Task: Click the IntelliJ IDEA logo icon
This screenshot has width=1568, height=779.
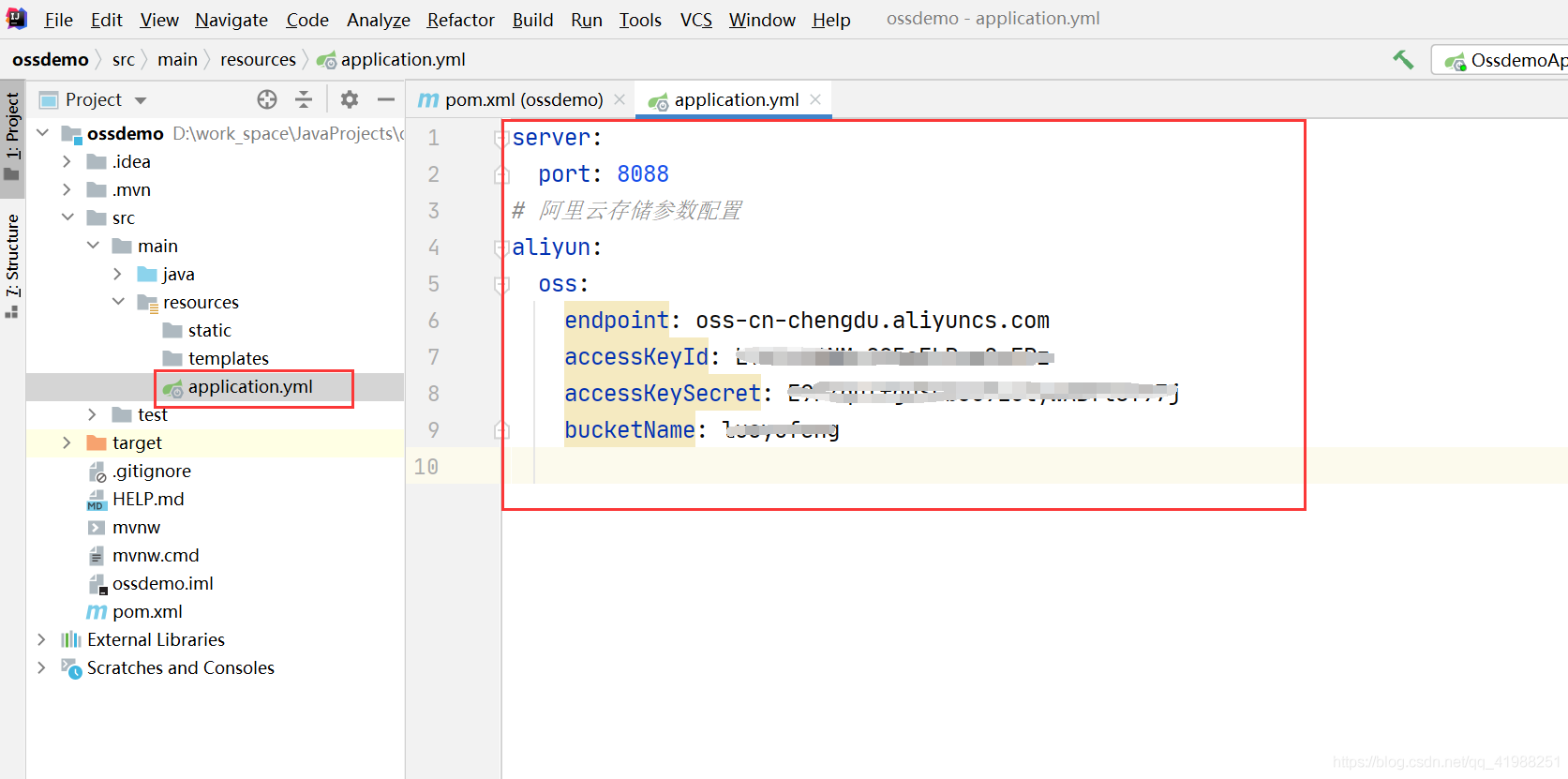Action: [x=17, y=19]
